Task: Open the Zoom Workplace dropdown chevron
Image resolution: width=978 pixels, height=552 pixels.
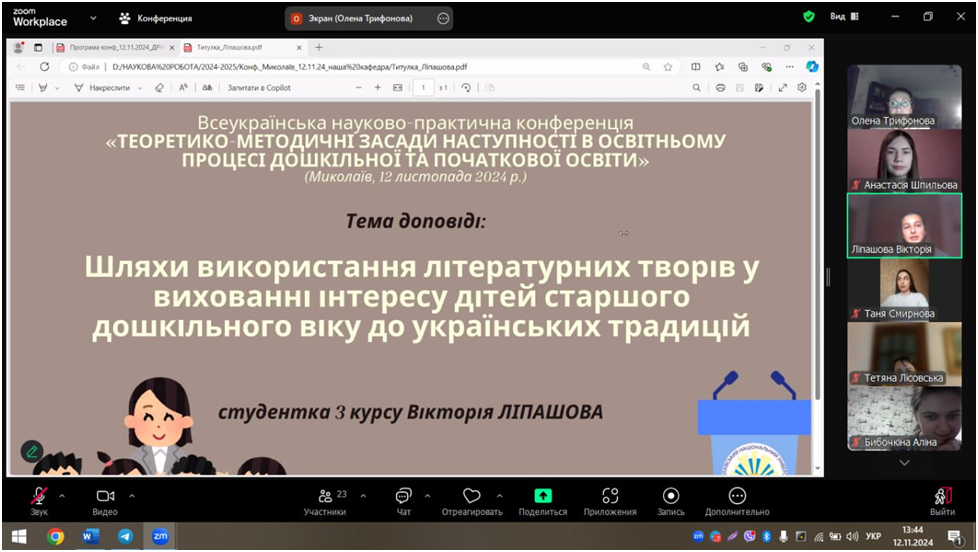Action: coord(94,18)
